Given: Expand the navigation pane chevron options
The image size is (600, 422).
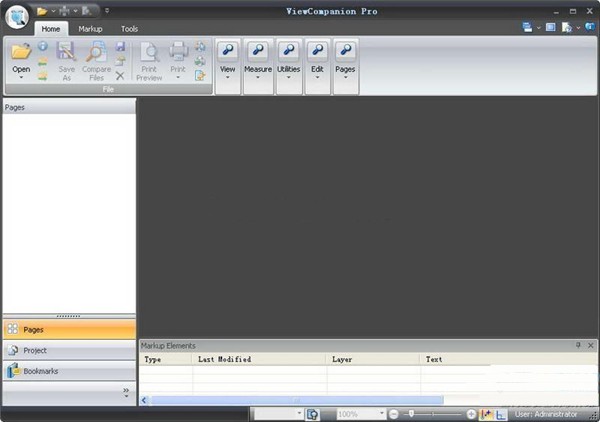Looking at the screenshot, I should click(126, 393).
